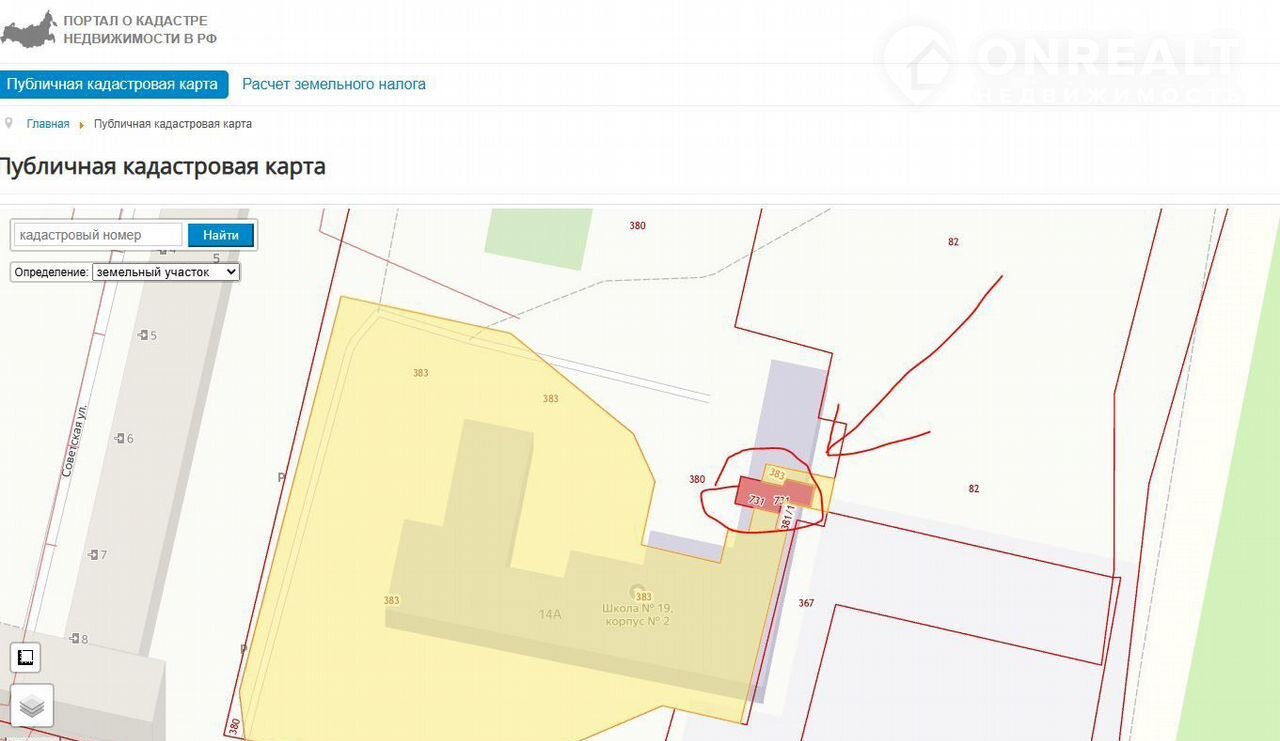The width and height of the screenshot is (1280, 741).
Task: Select the entrance icon beside building 7
Action: click(93, 554)
